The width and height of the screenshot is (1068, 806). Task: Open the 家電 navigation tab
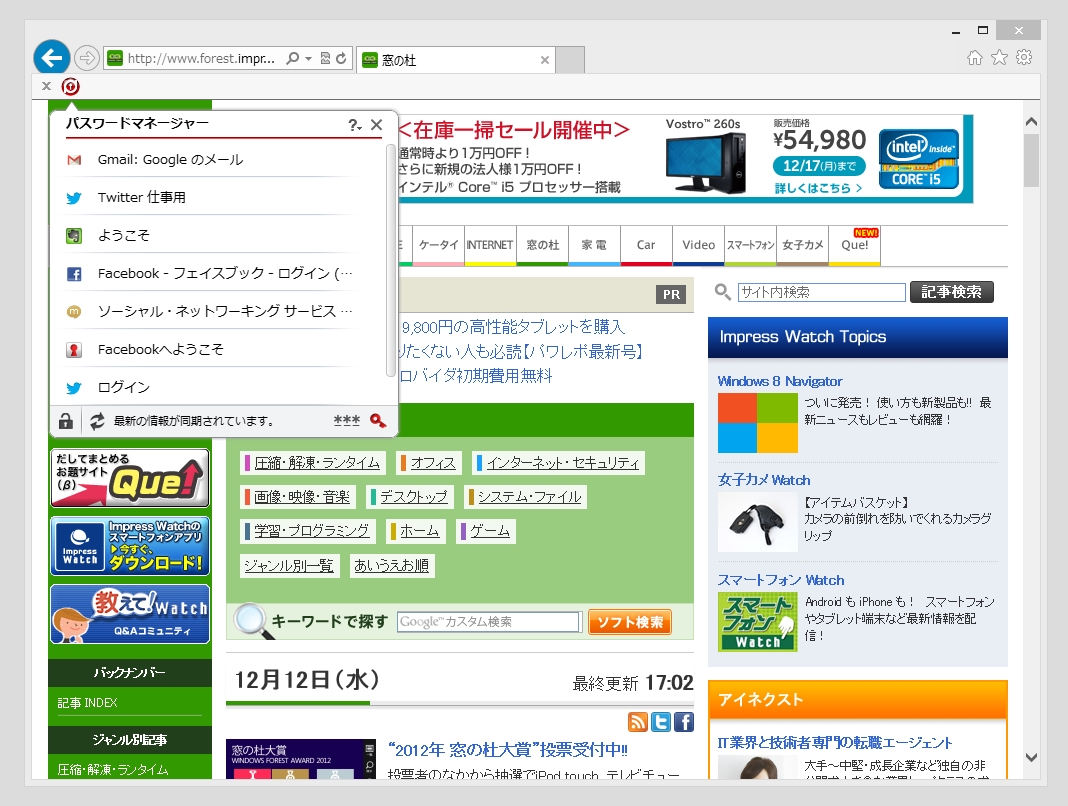(594, 245)
